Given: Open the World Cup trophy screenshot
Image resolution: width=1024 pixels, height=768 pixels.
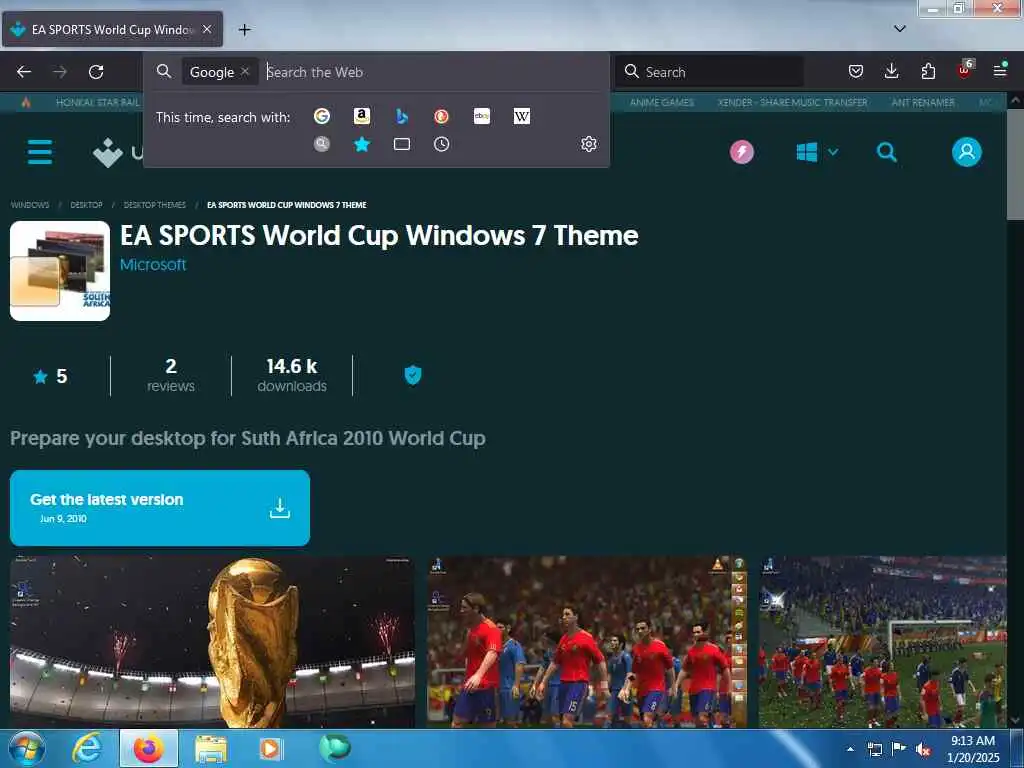Looking at the screenshot, I should pos(212,642).
